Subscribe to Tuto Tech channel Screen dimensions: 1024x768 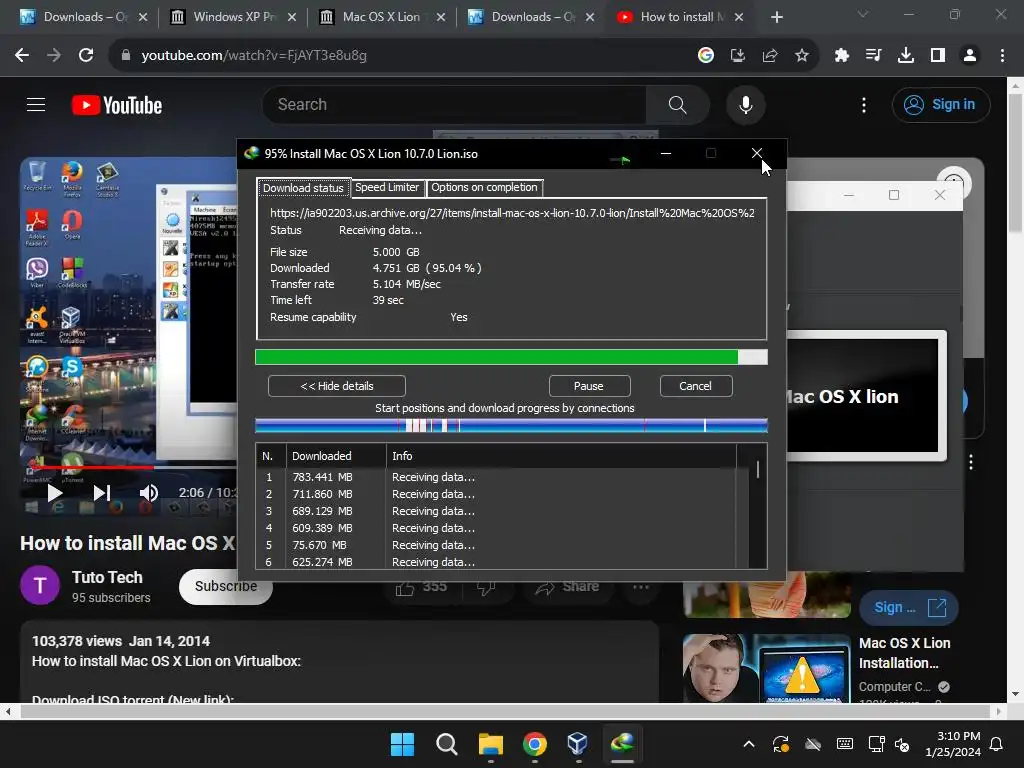225,586
